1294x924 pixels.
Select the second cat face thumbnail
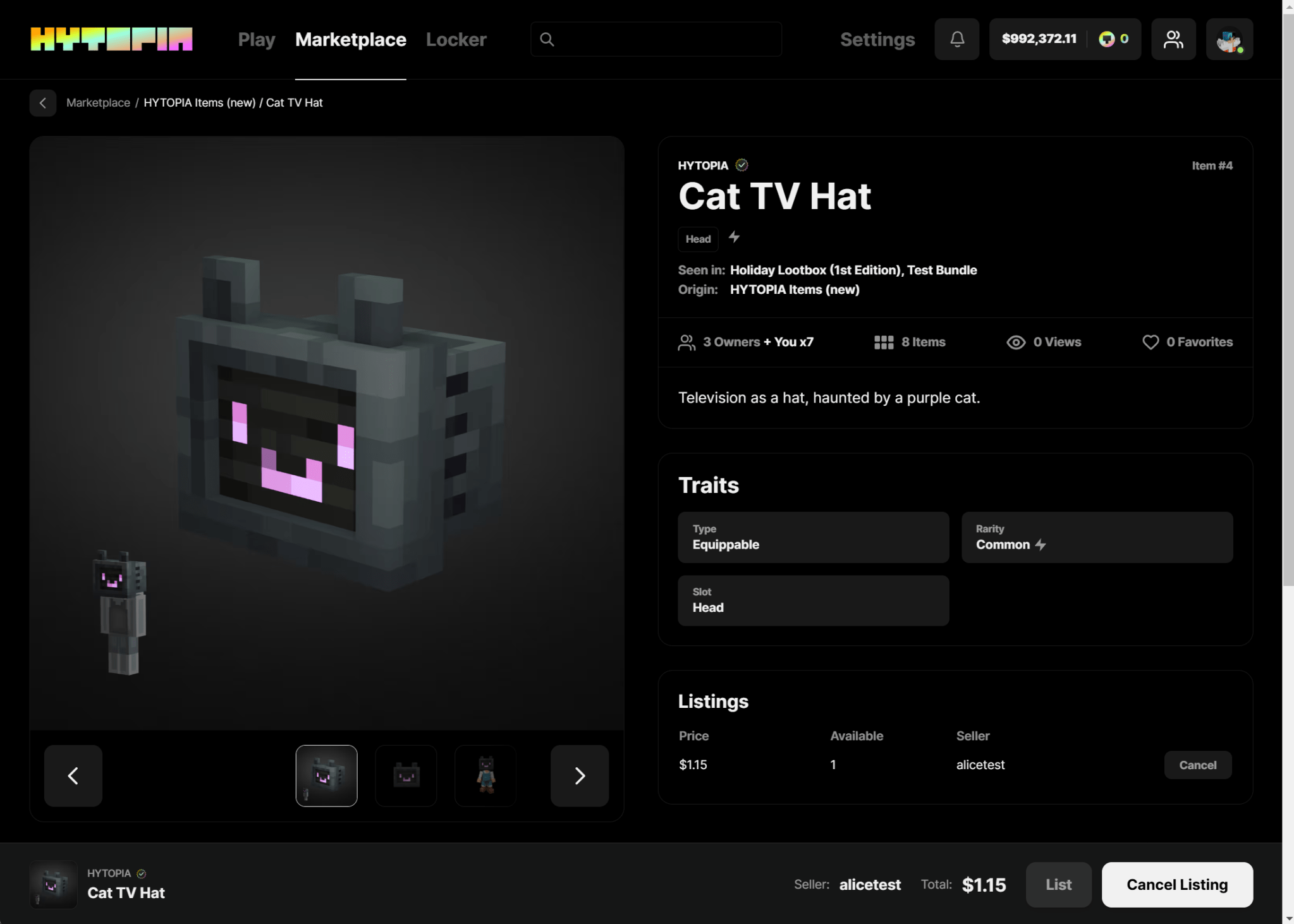406,775
